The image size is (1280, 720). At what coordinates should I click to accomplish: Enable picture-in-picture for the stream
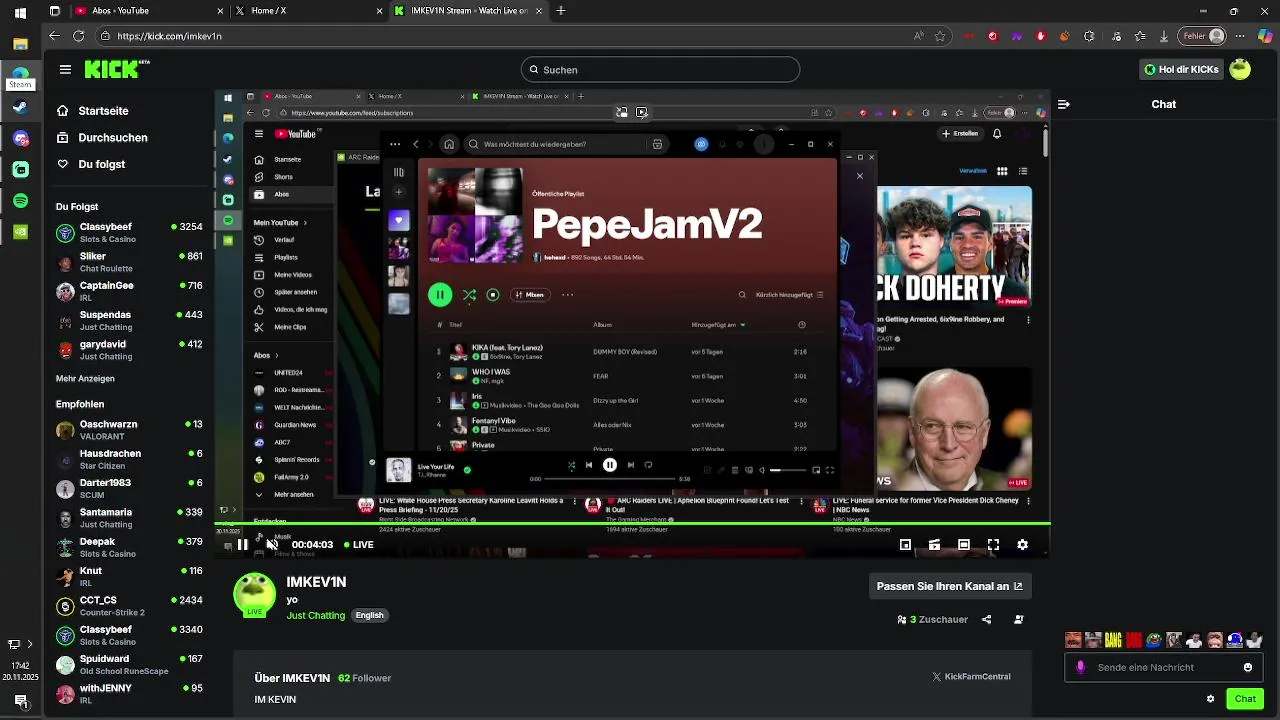905,545
